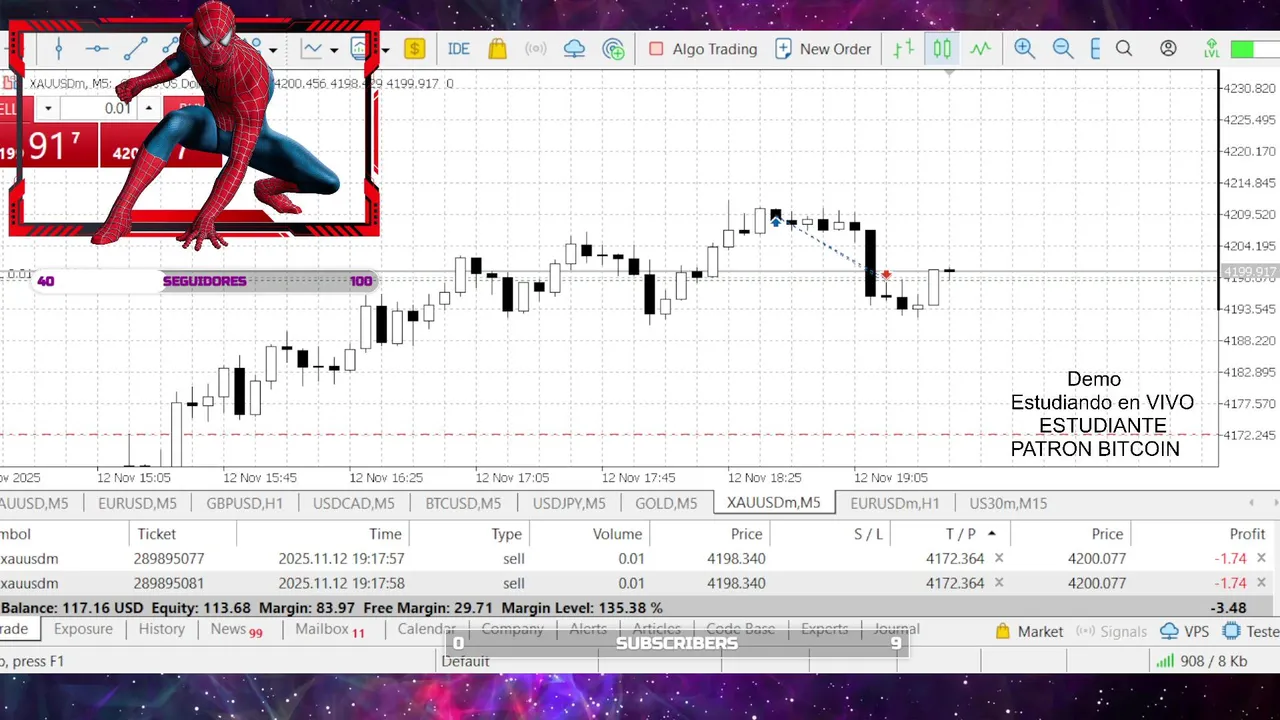The height and width of the screenshot is (720, 1280).
Task: Open the News toolbox tab
Action: coord(236,629)
